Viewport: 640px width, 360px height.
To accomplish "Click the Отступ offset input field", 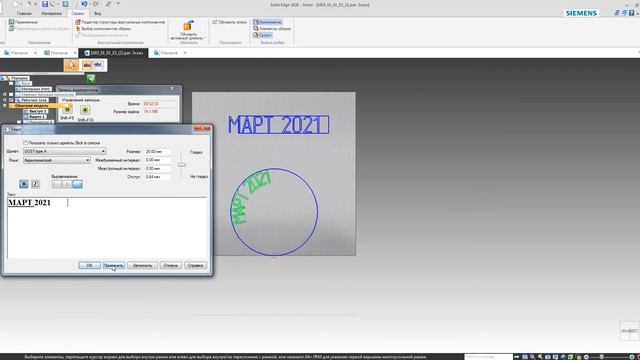I will pyautogui.click(x=158, y=177).
